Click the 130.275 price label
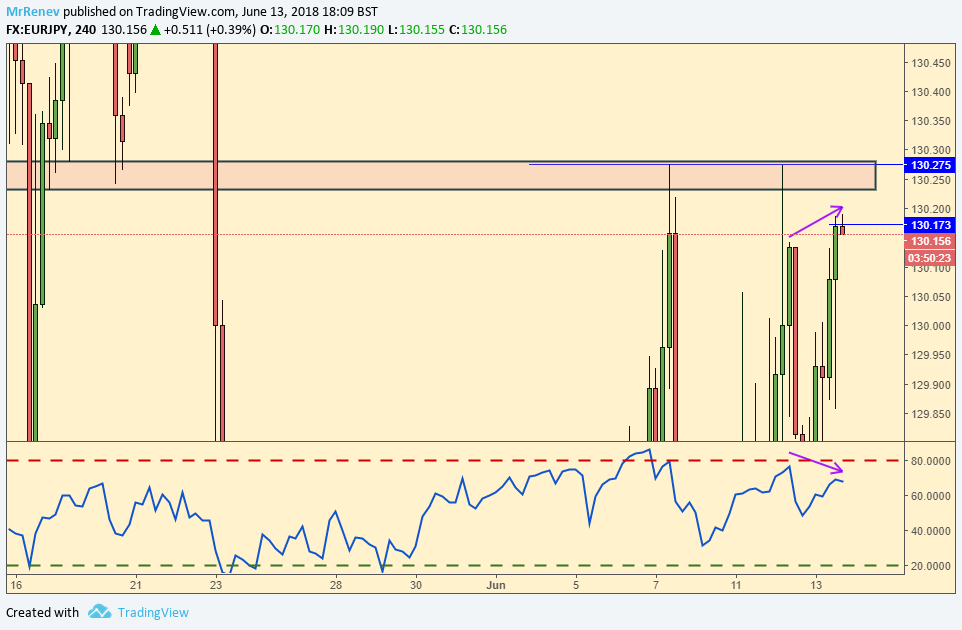The image size is (962, 630). [x=930, y=165]
